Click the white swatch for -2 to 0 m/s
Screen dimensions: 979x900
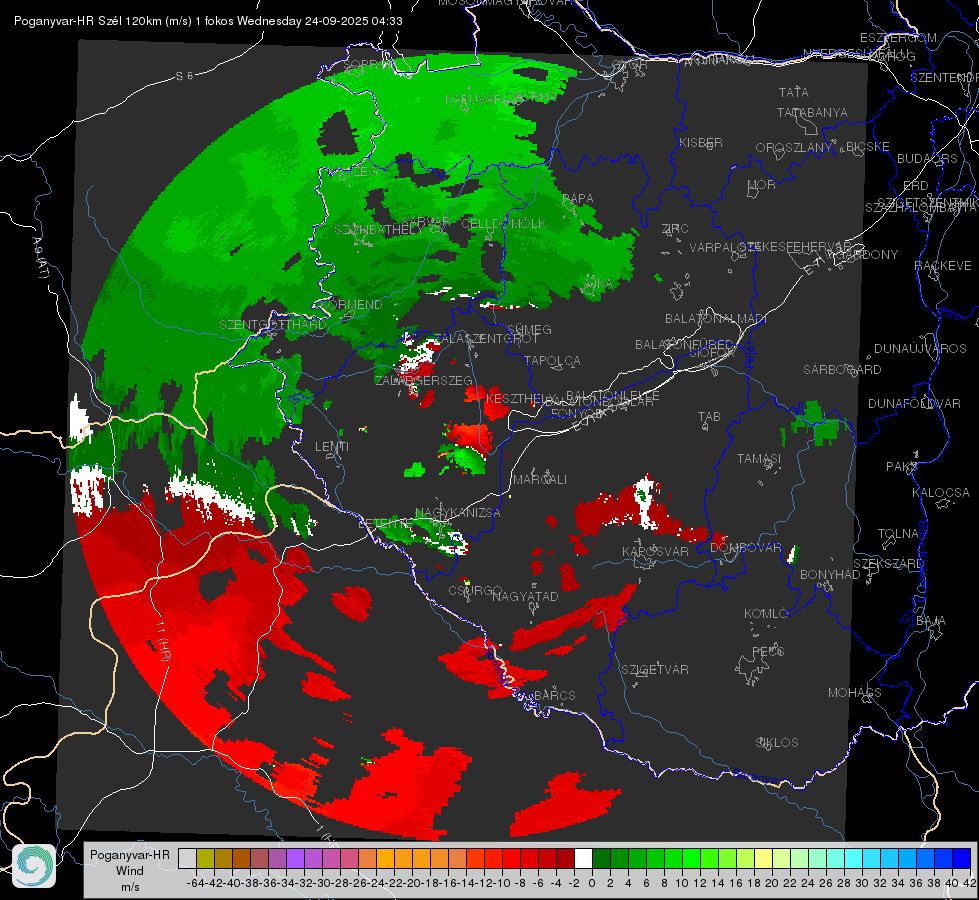583,858
